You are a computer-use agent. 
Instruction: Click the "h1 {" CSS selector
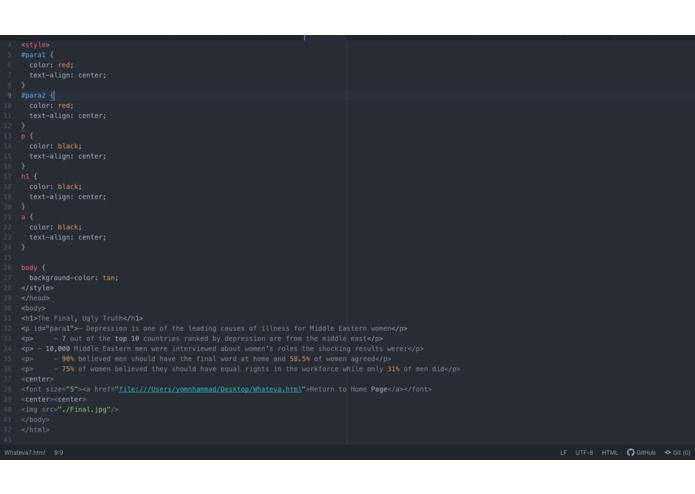point(29,176)
